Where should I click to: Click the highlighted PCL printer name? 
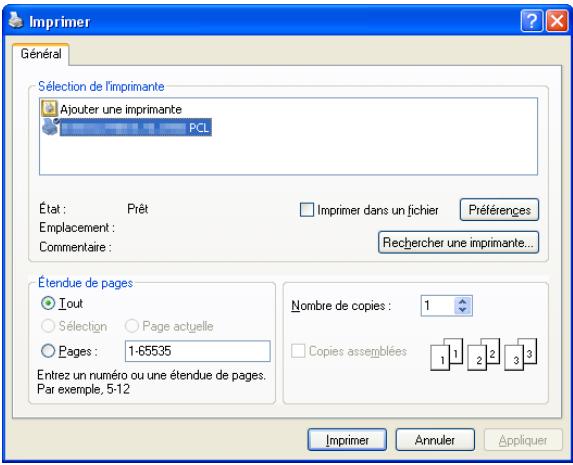pyautogui.click(x=136, y=128)
